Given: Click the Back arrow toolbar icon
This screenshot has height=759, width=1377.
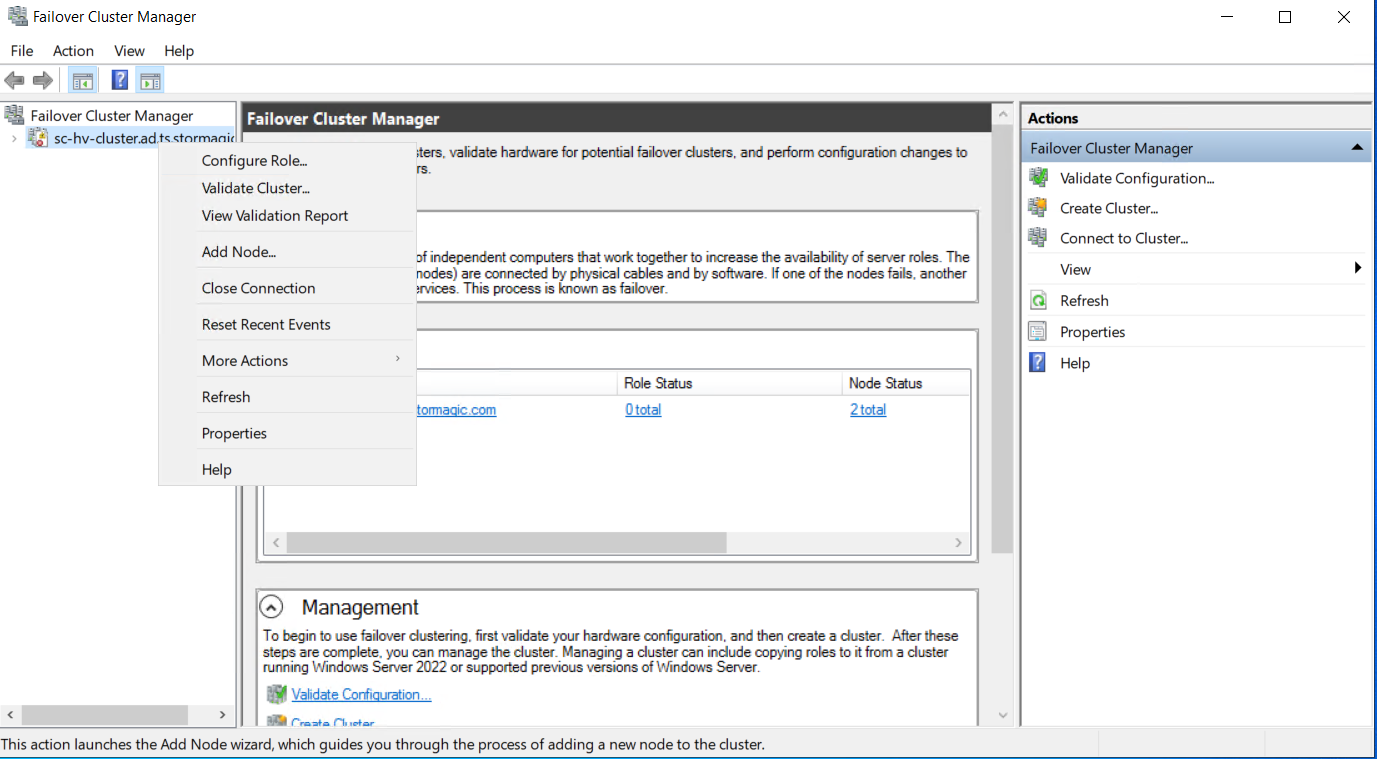Looking at the screenshot, I should (14, 80).
